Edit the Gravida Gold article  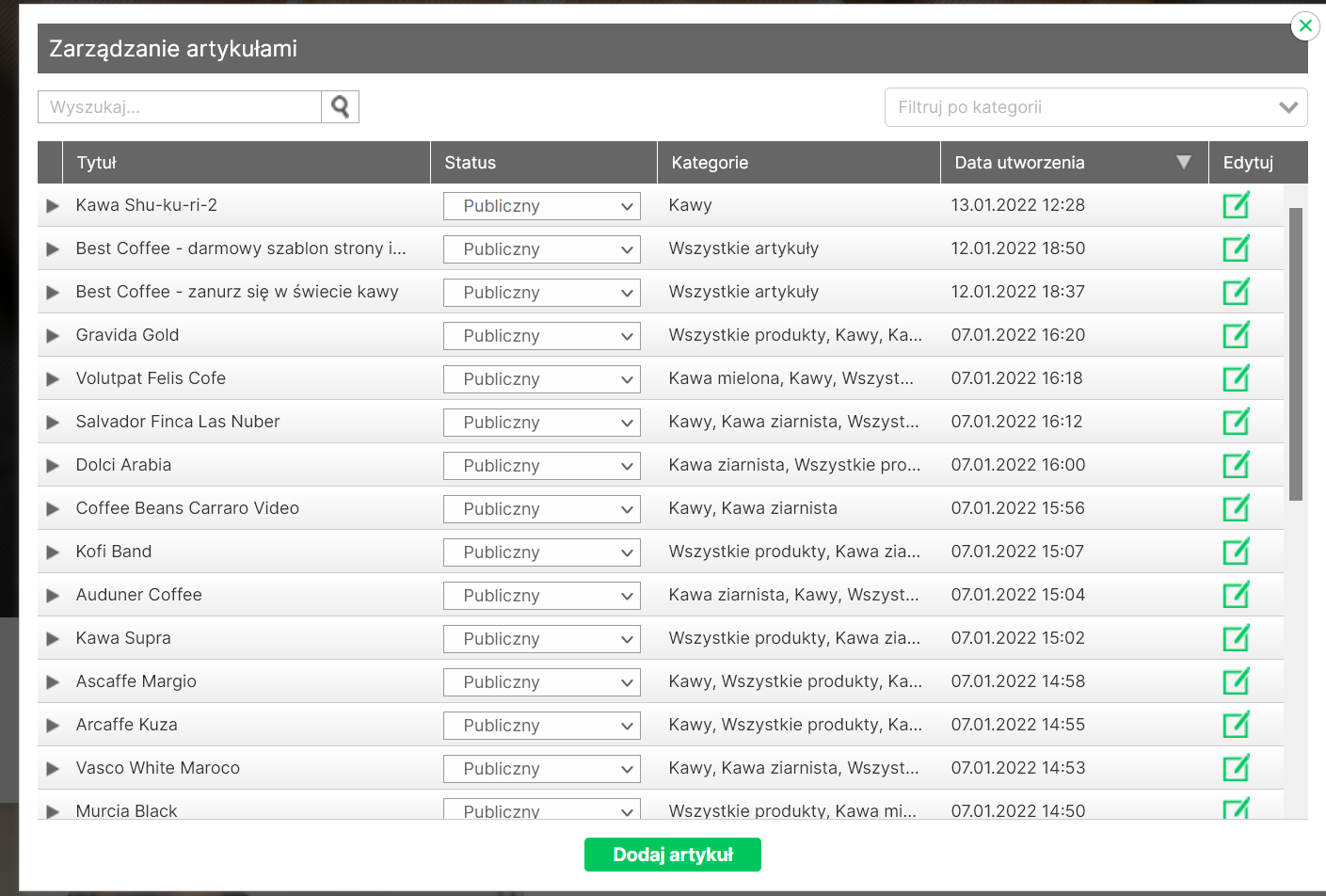point(1236,335)
